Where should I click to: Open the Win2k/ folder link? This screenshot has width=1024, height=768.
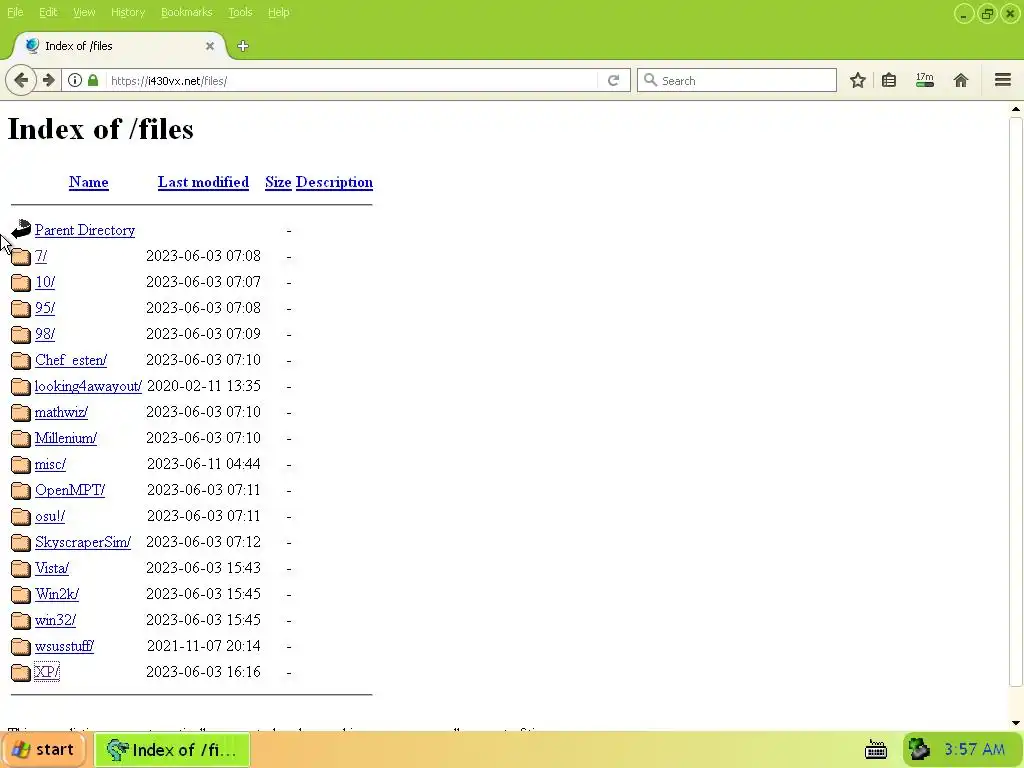pyautogui.click(x=57, y=594)
